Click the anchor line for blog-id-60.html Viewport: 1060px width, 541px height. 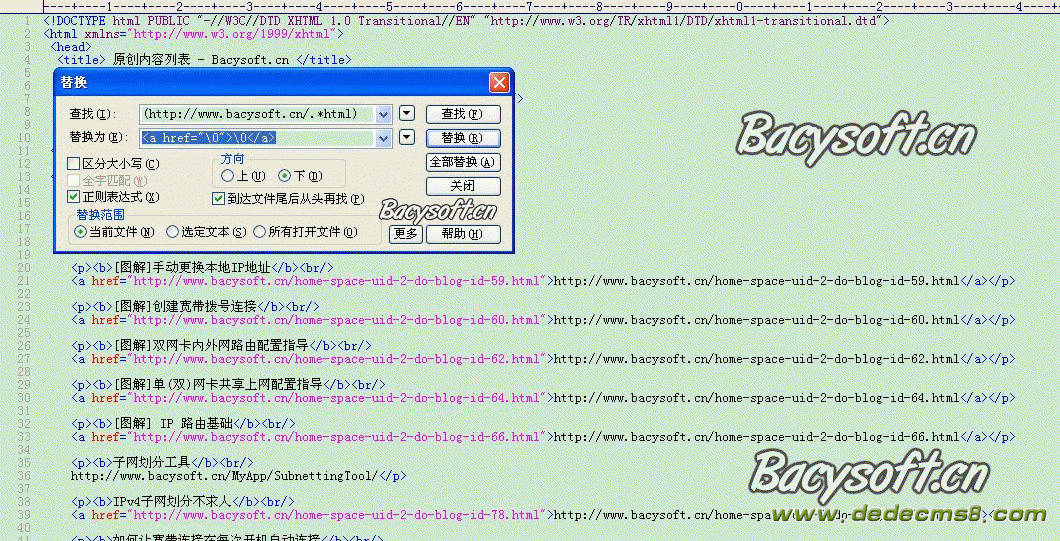point(543,320)
